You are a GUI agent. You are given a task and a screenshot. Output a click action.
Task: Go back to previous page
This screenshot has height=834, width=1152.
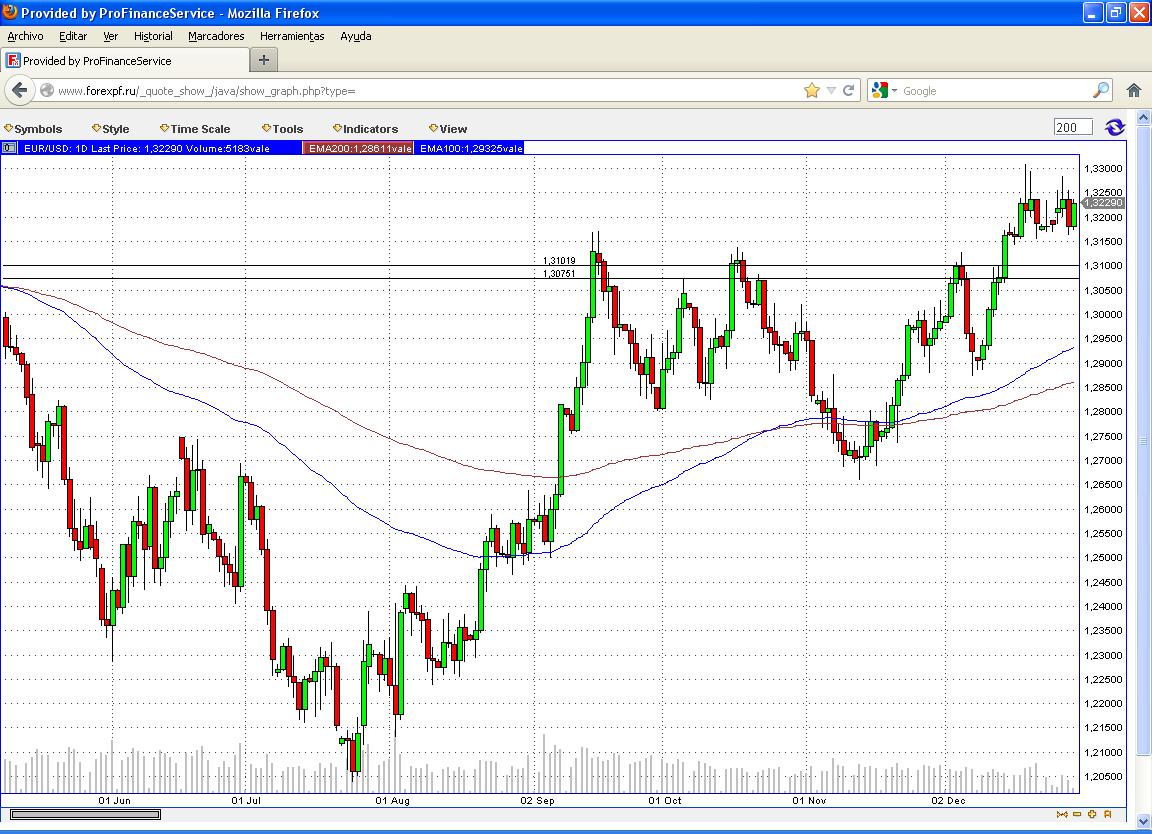(19, 90)
